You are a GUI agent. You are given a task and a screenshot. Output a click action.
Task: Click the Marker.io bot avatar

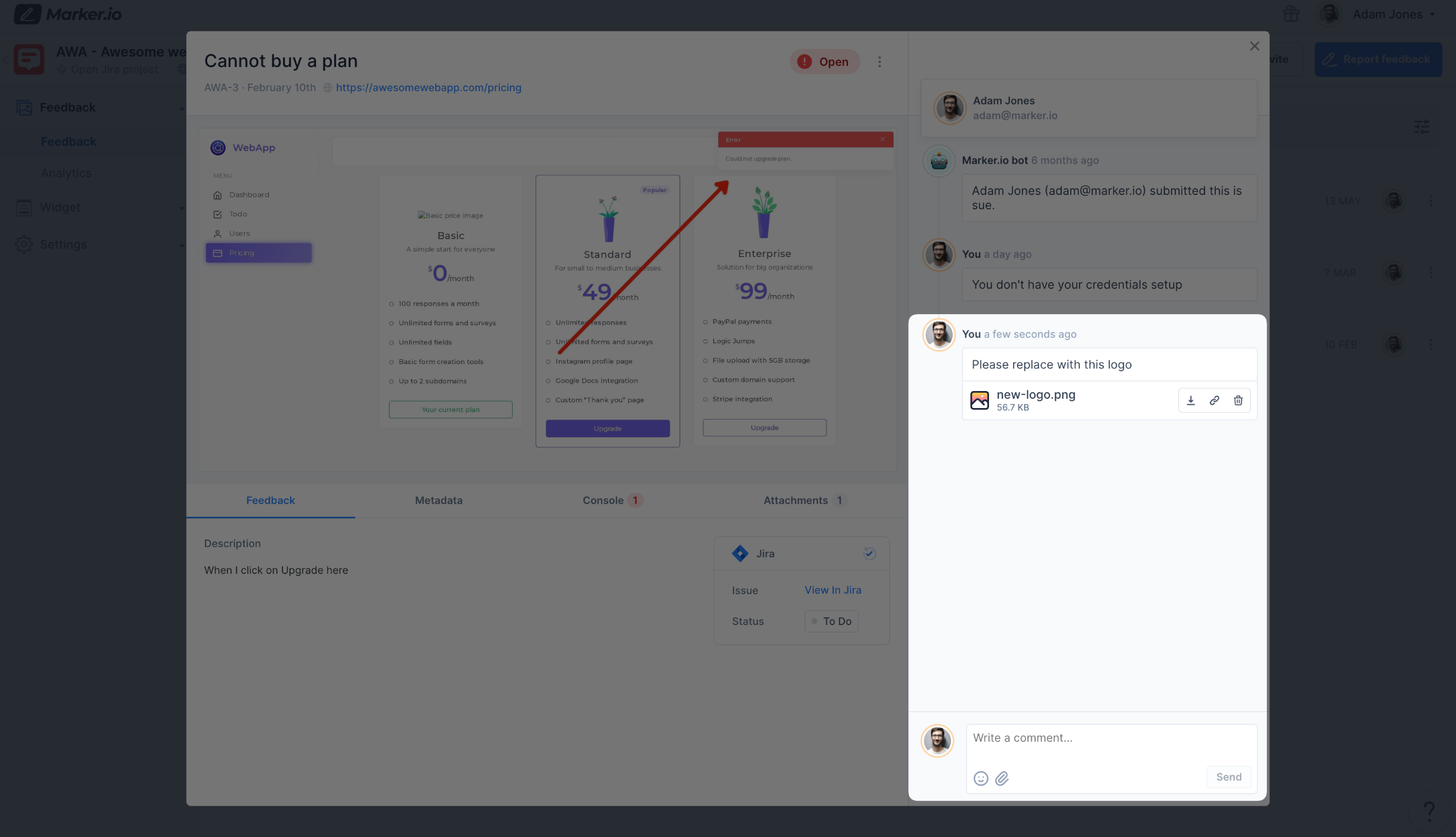(938, 161)
